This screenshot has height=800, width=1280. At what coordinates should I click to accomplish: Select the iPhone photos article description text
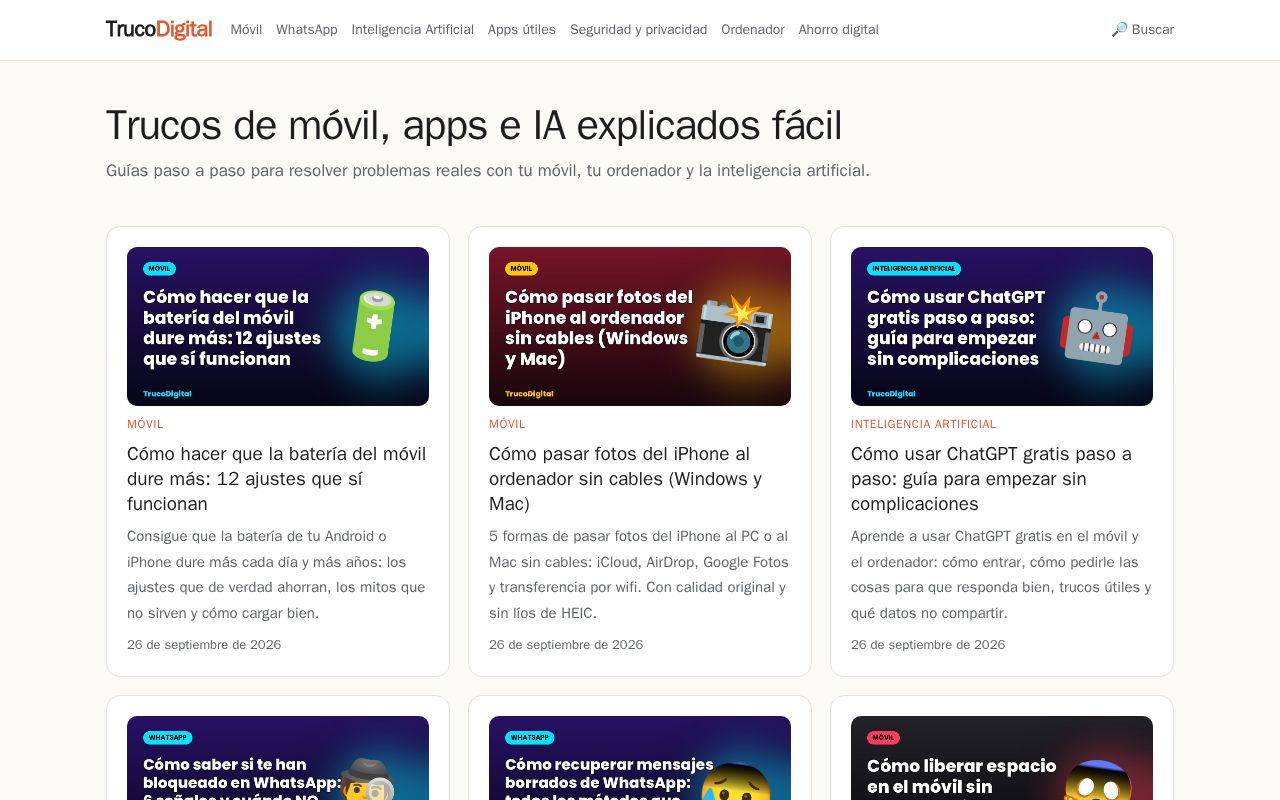[639, 575]
